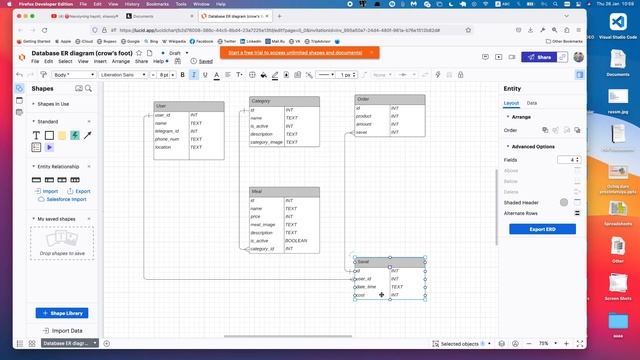Start presentation mode play icon
The height and width of the screenshot is (360, 640).
coord(499,57)
